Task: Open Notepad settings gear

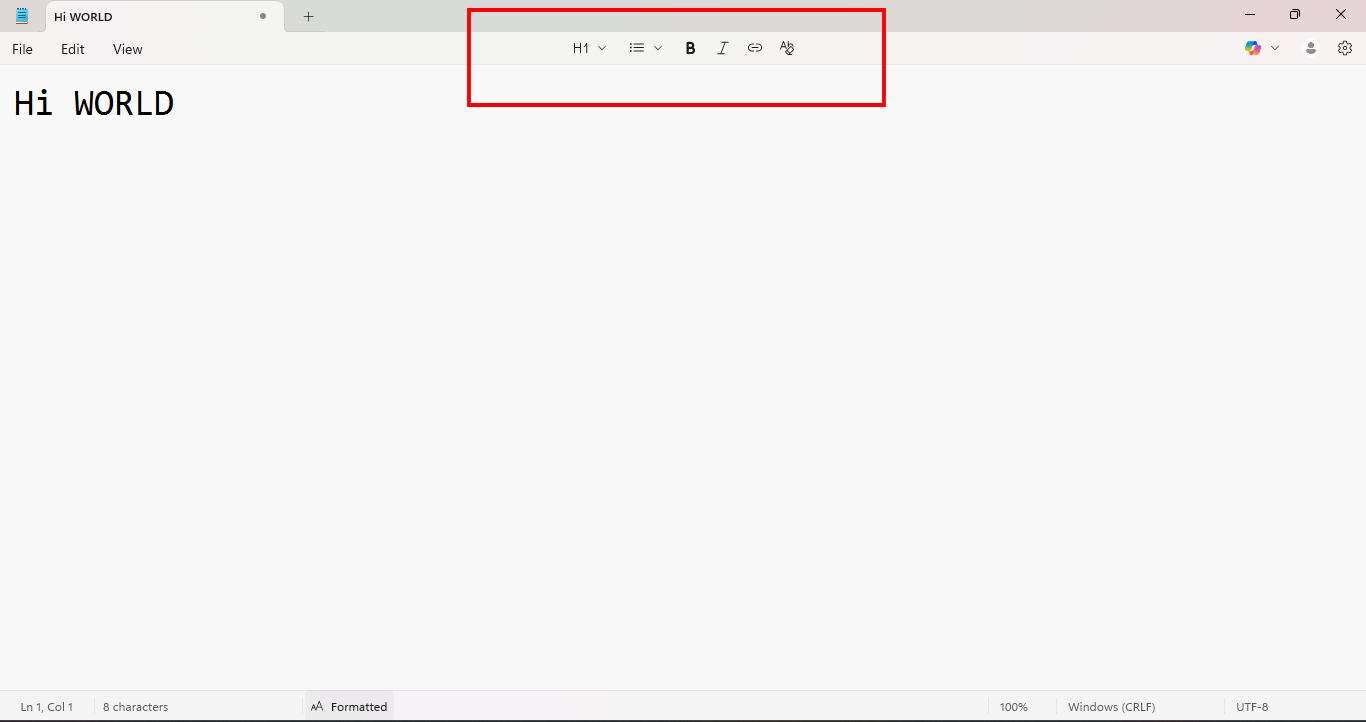Action: pyautogui.click(x=1345, y=48)
